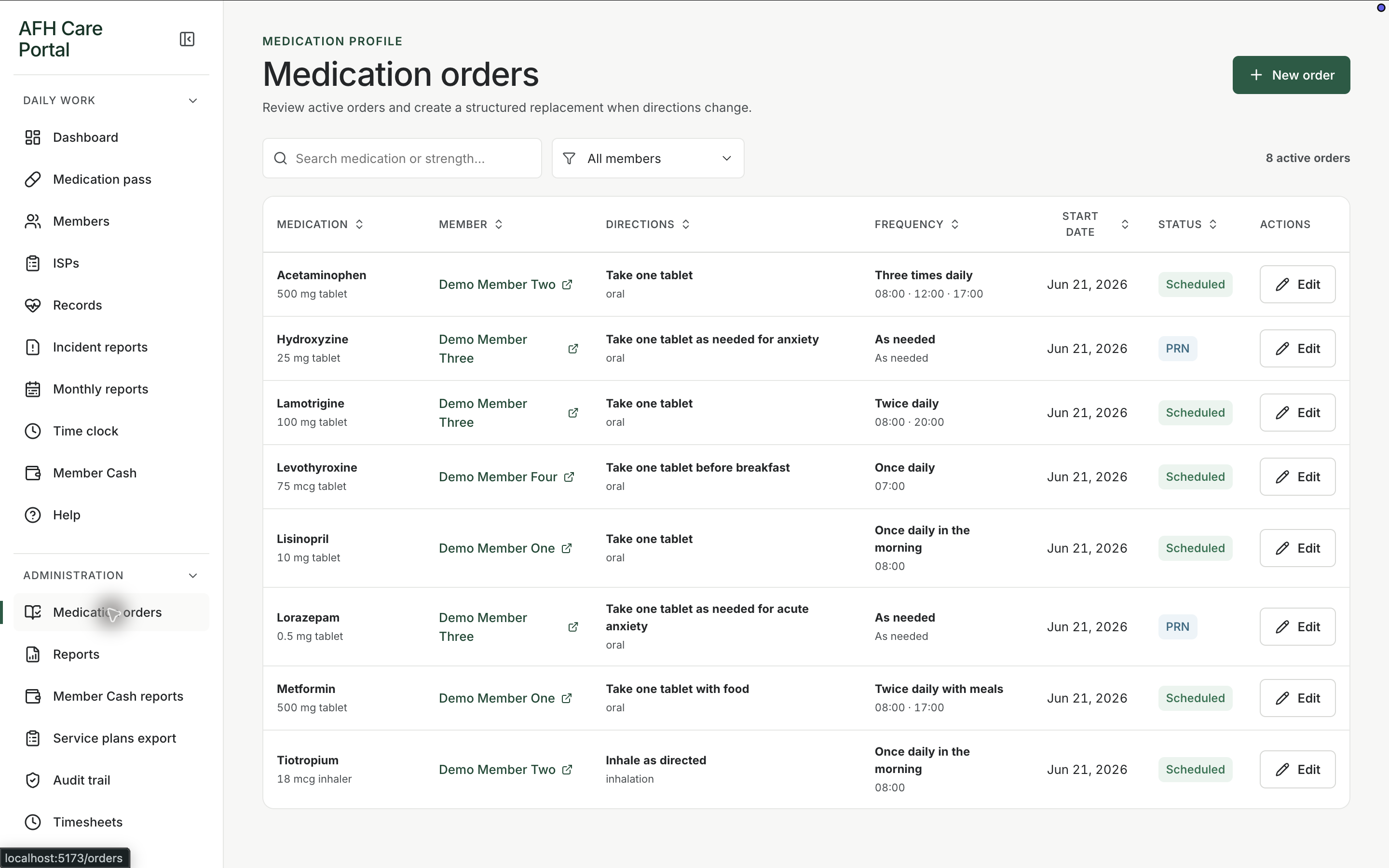The image size is (1389, 868).
Task: Edit the Lorazepam order
Action: [1297, 627]
